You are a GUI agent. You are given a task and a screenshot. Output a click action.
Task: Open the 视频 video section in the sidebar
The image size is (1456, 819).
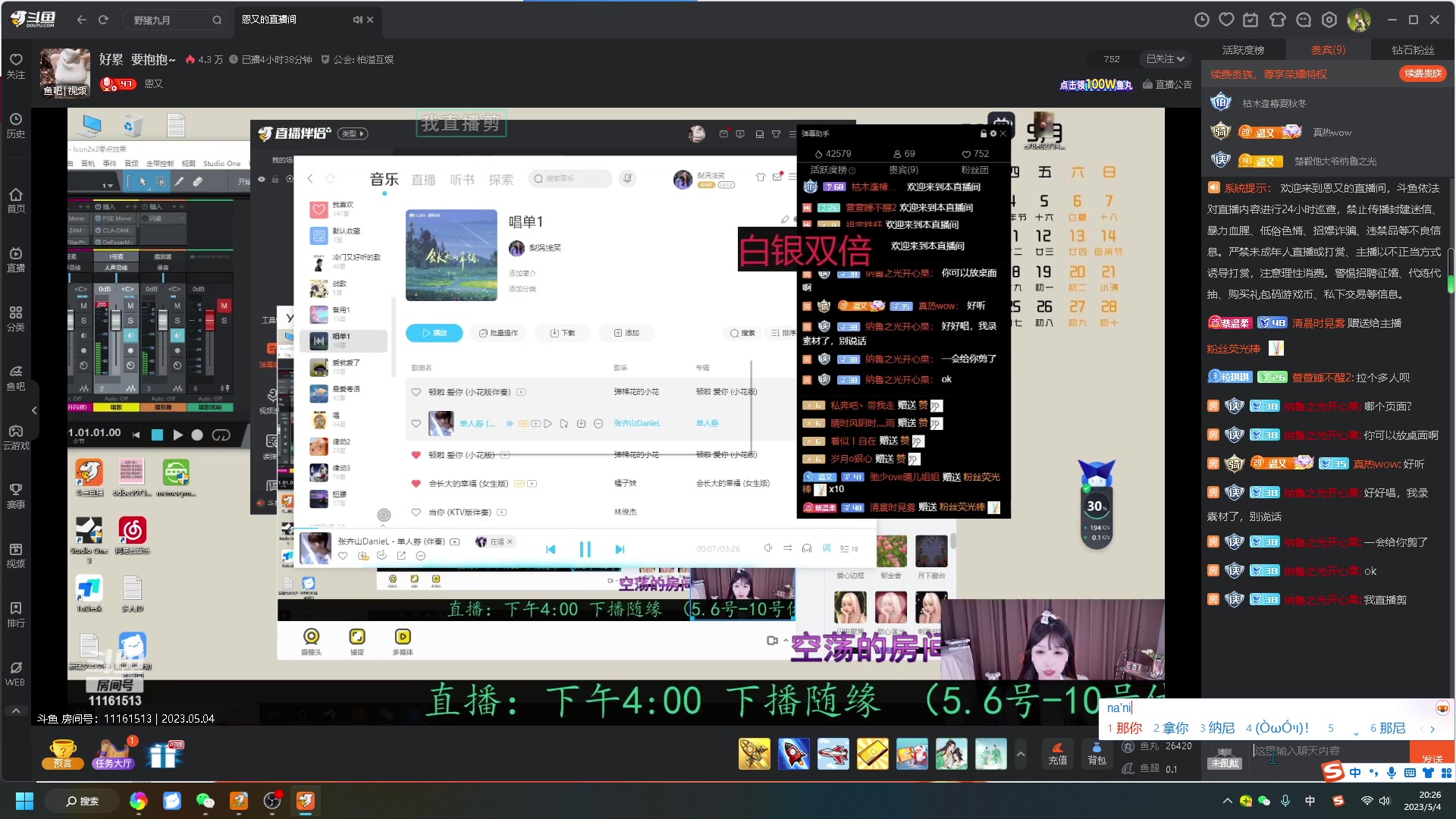16,555
